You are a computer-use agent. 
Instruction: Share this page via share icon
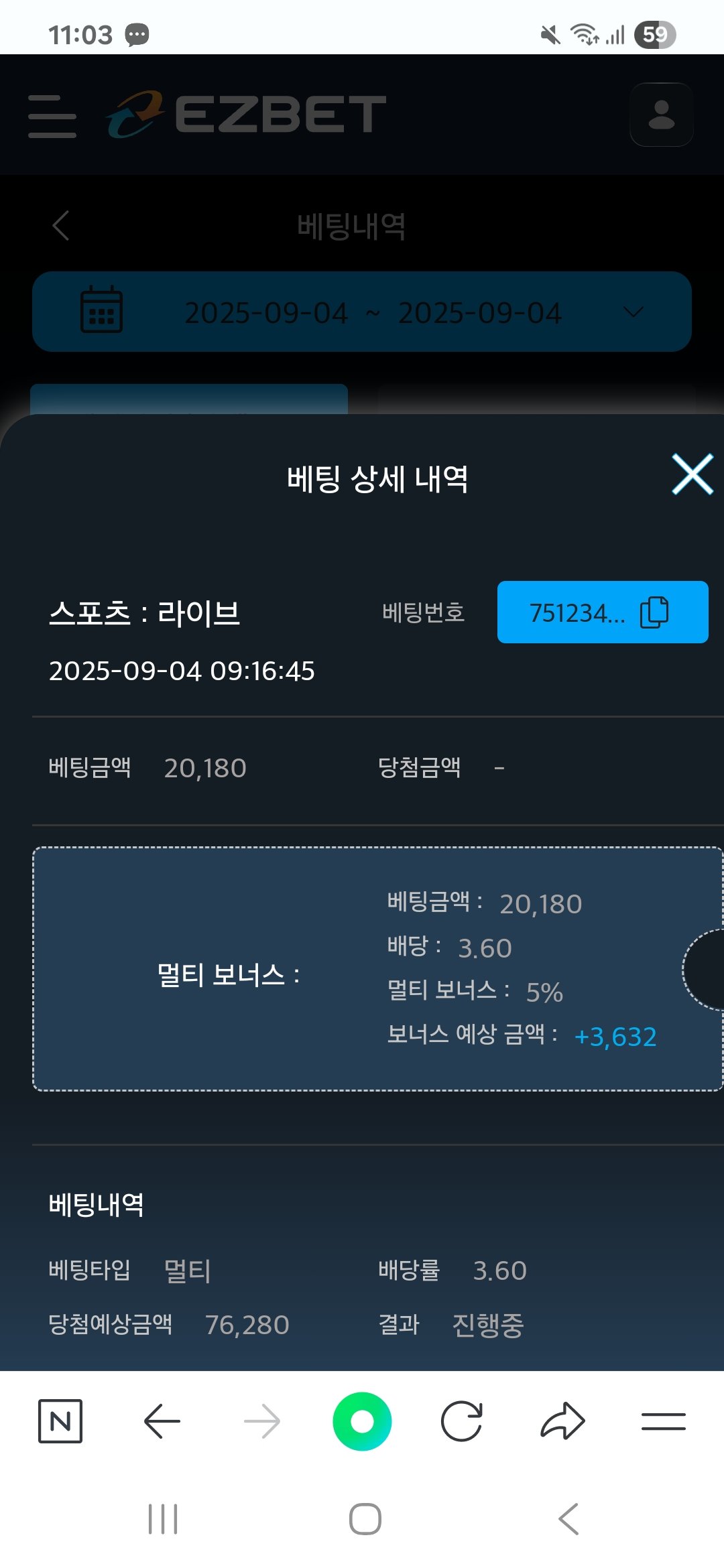562,1421
